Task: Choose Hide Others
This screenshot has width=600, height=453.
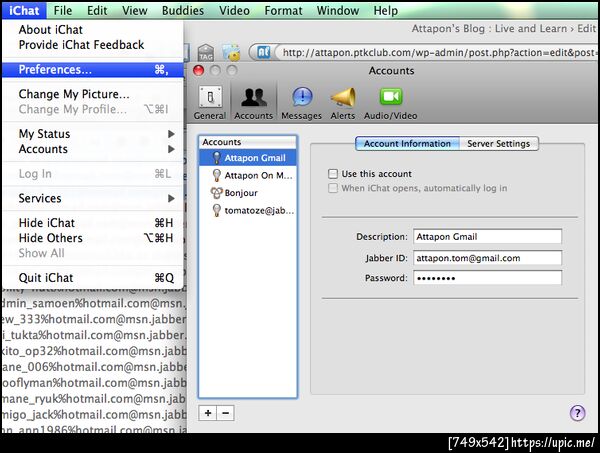Action: 93,238
